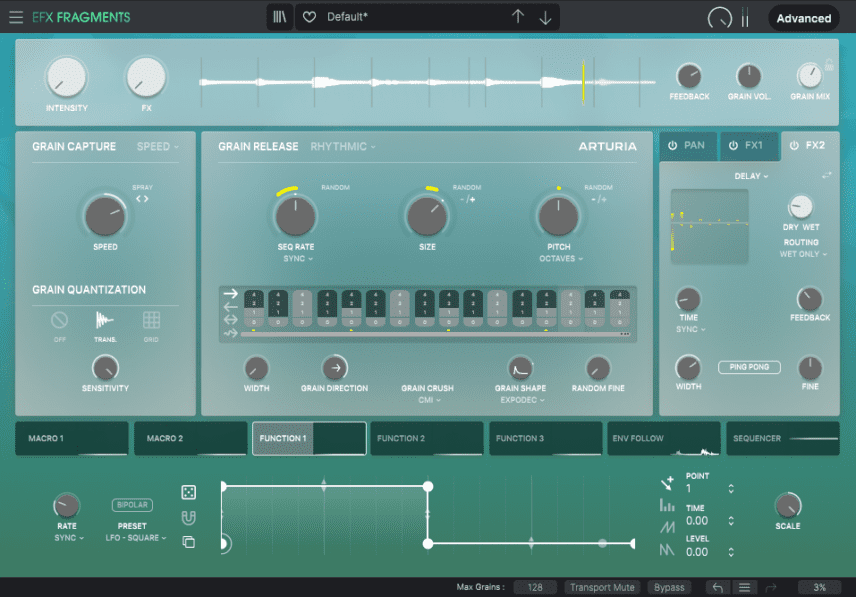856x597 pixels.
Task: Click the copy function icon
Action: click(x=188, y=542)
